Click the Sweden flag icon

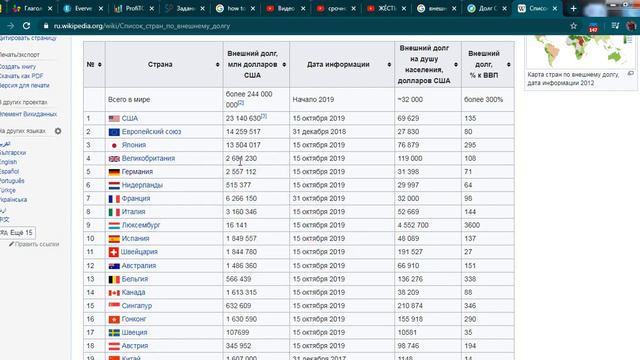pos(114,333)
